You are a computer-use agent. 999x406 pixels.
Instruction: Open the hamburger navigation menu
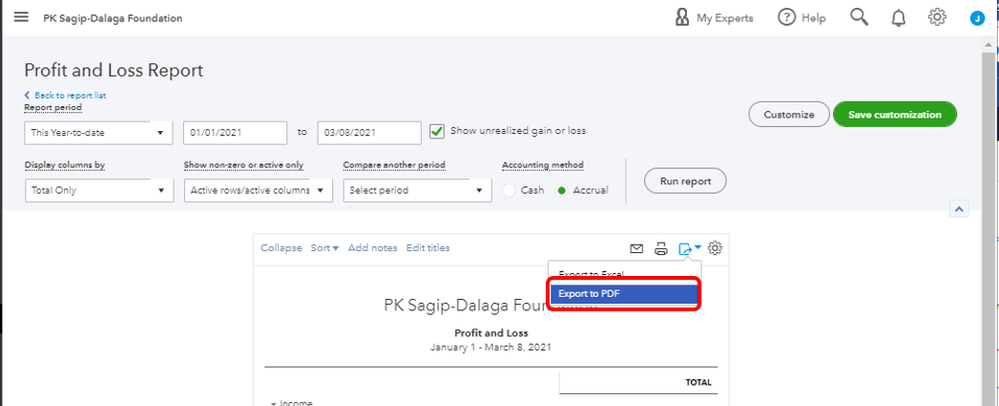(x=21, y=17)
